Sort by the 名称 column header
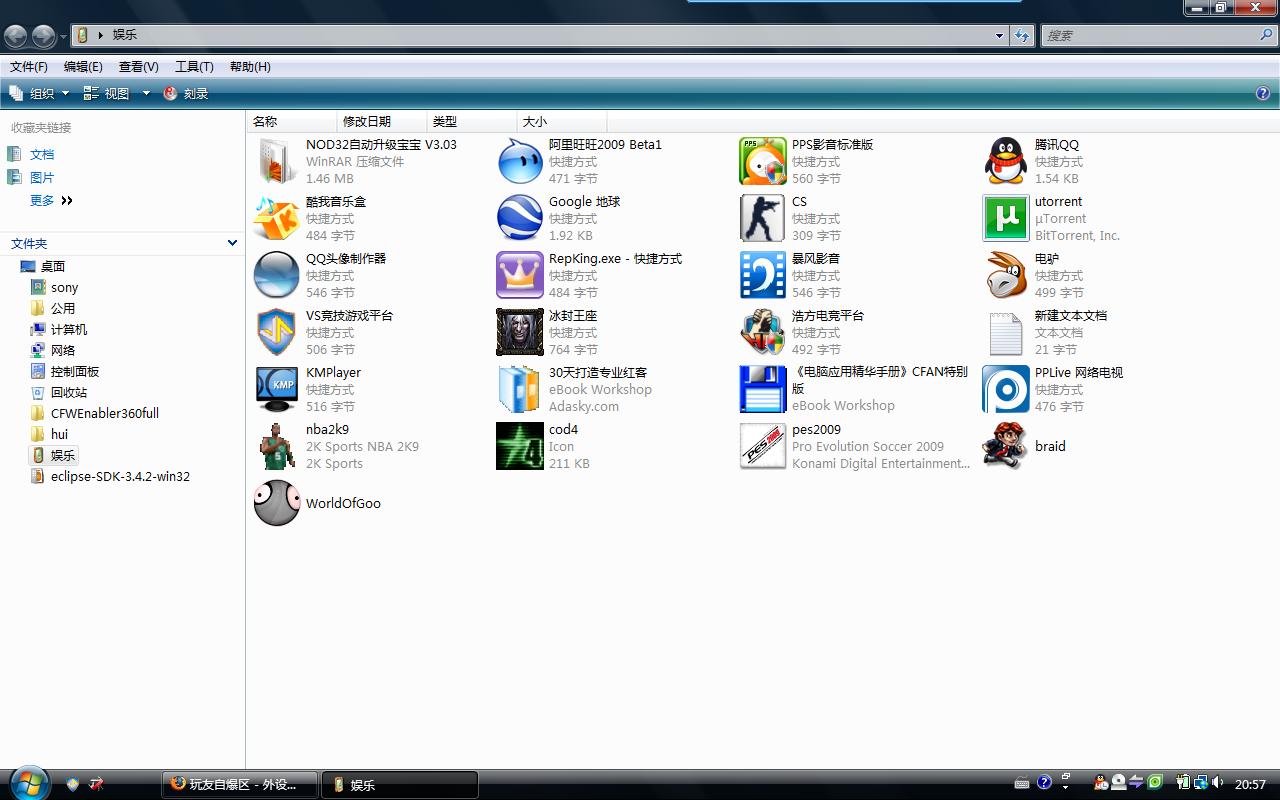This screenshot has width=1280, height=800. pos(291,121)
